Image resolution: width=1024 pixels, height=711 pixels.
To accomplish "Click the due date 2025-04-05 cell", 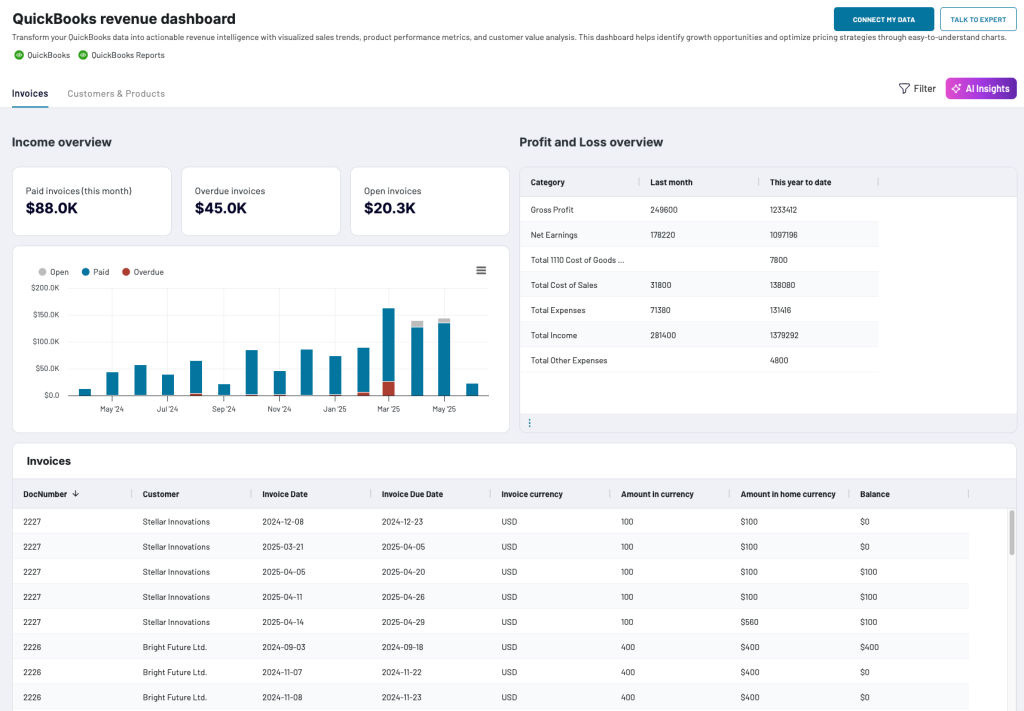I will pos(403,546).
